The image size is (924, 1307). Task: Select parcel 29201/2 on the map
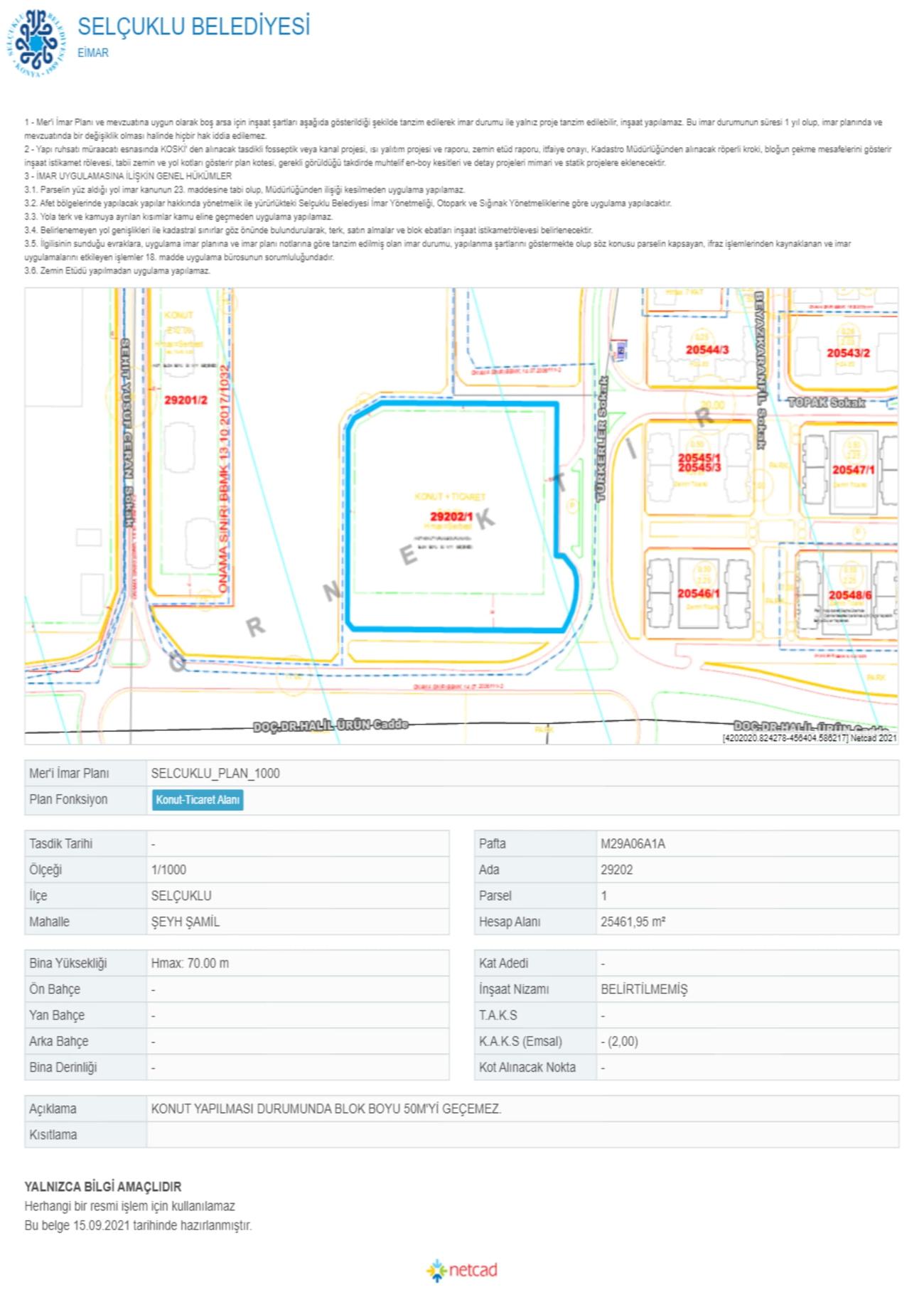[186, 400]
